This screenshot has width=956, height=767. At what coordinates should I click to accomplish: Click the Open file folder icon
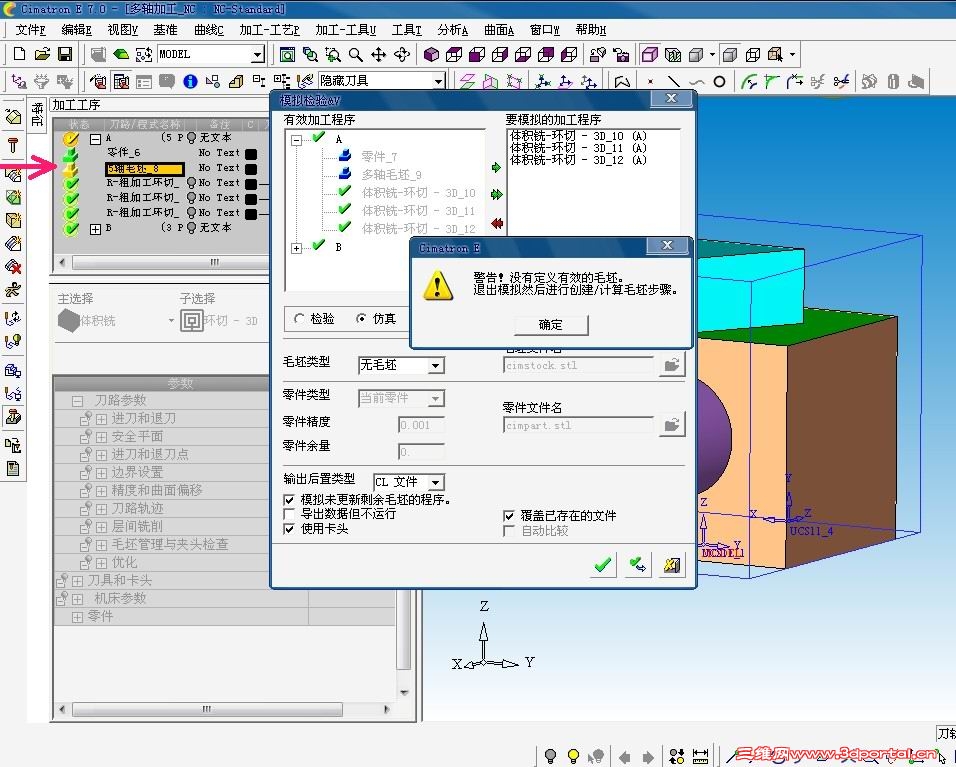(42, 54)
